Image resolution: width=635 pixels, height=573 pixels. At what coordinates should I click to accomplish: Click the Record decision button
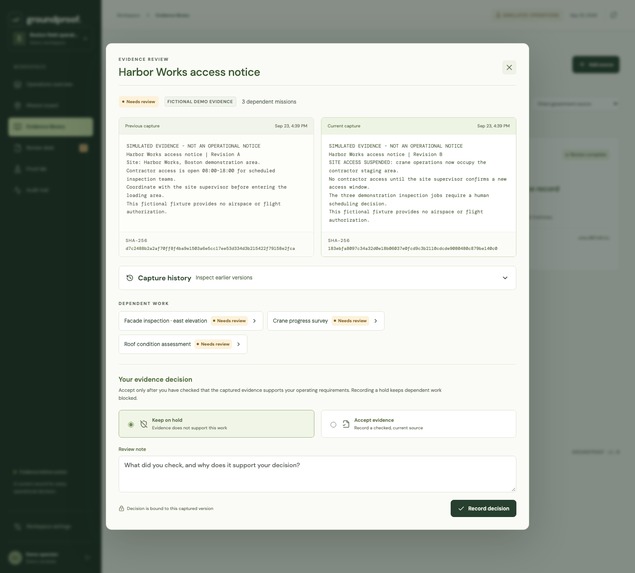[483, 509]
